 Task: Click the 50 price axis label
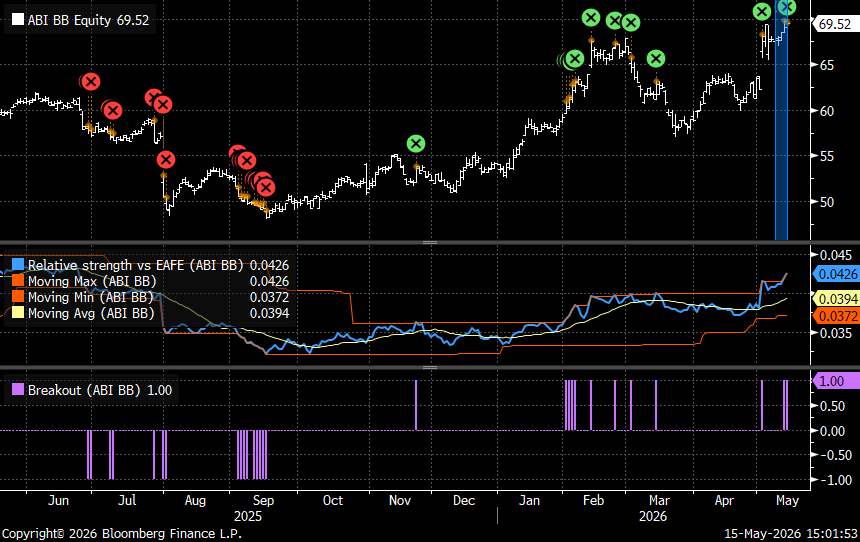(x=827, y=202)
